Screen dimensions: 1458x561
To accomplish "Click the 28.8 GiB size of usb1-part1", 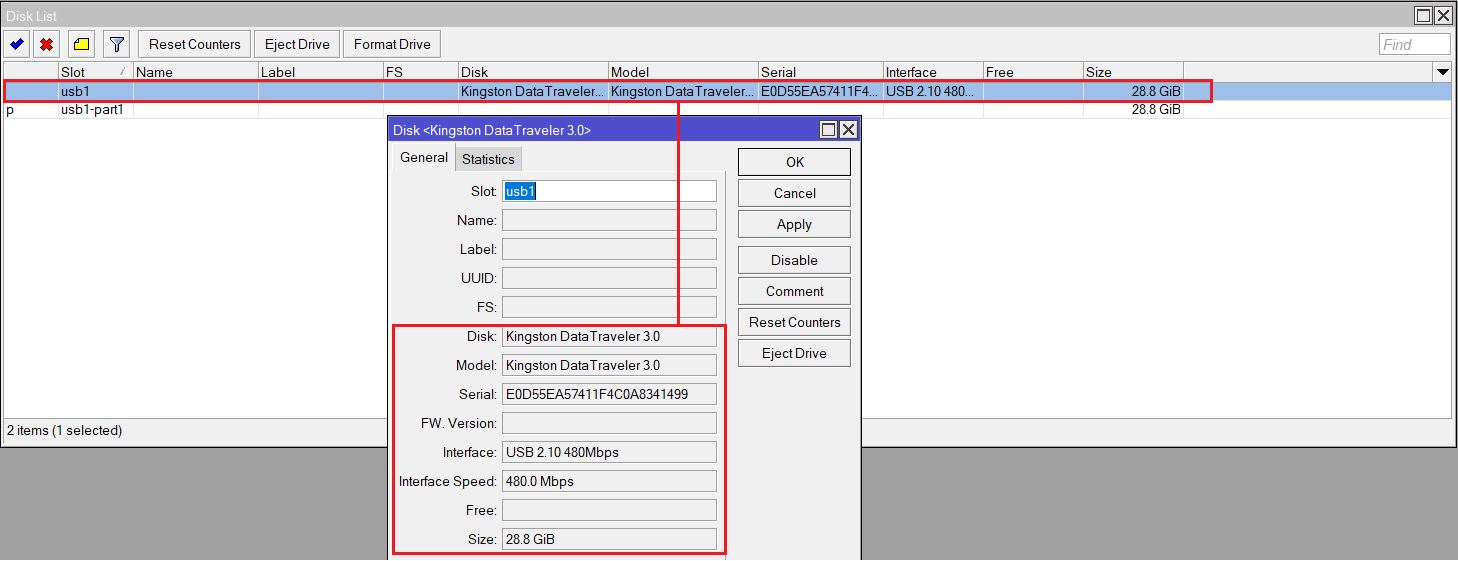I will 1133,110.
